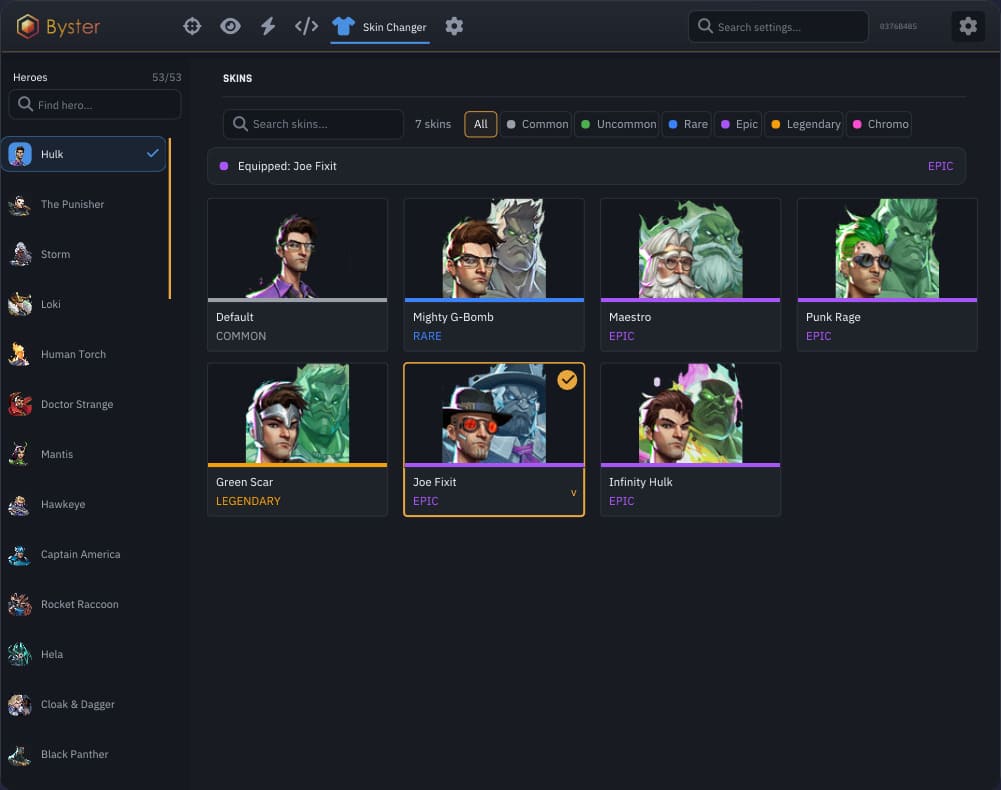
Task: Select Storm hero
Action: tap(84, 254)
